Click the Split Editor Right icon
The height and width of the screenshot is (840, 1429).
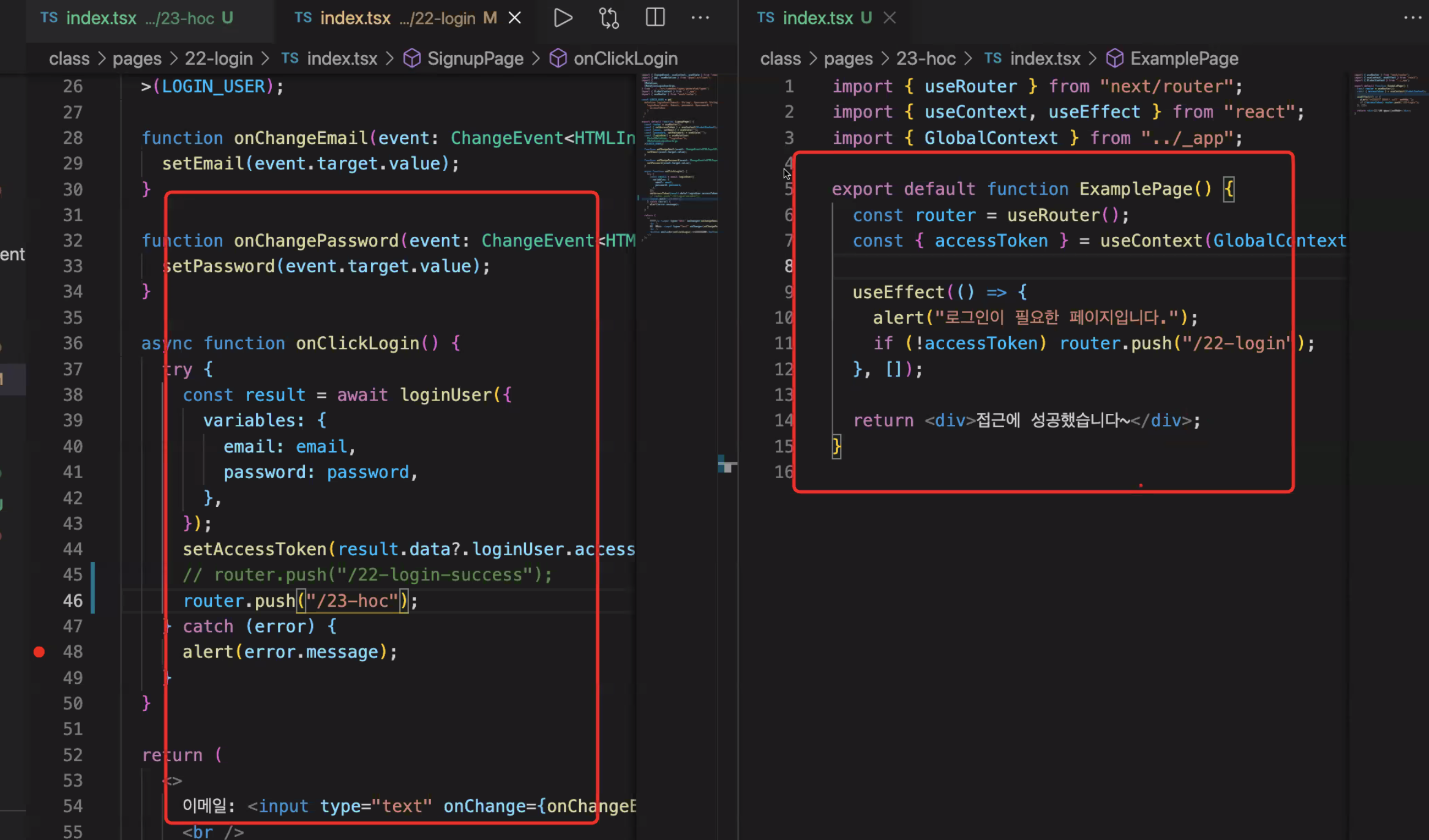point(655,18)
